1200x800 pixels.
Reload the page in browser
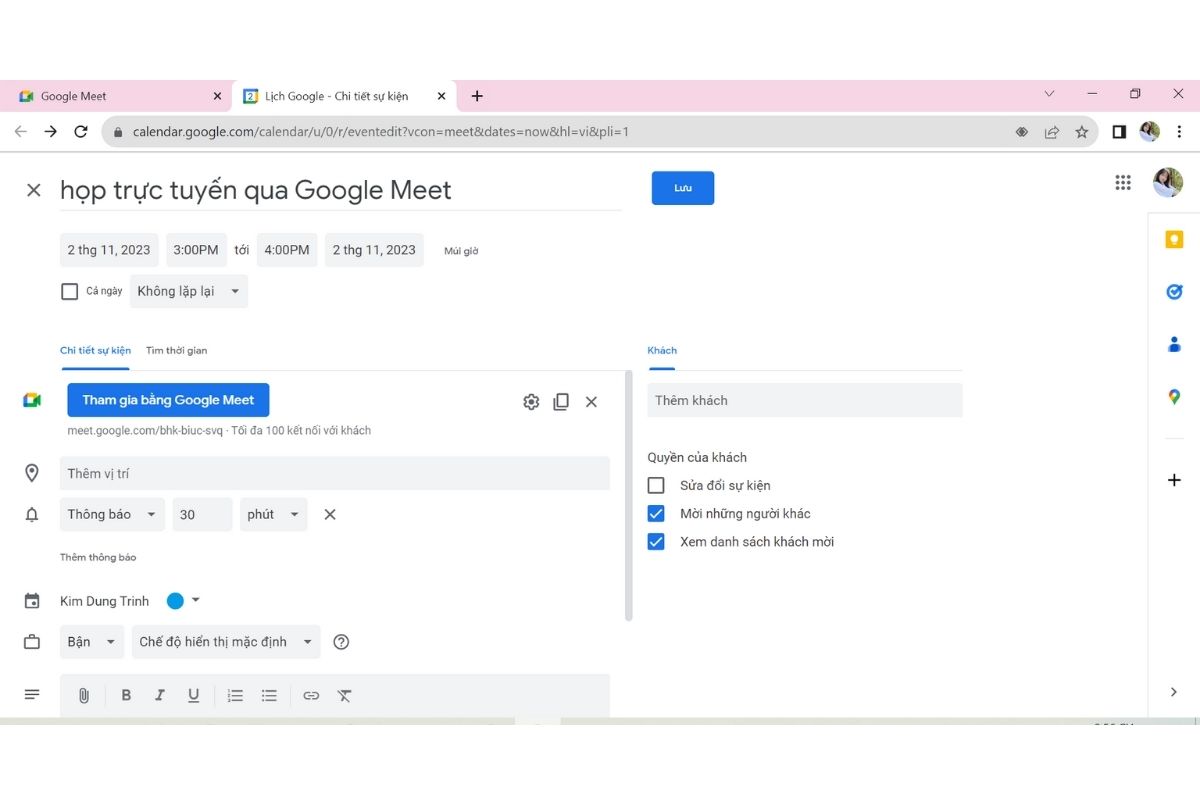(x=81, y=131)
